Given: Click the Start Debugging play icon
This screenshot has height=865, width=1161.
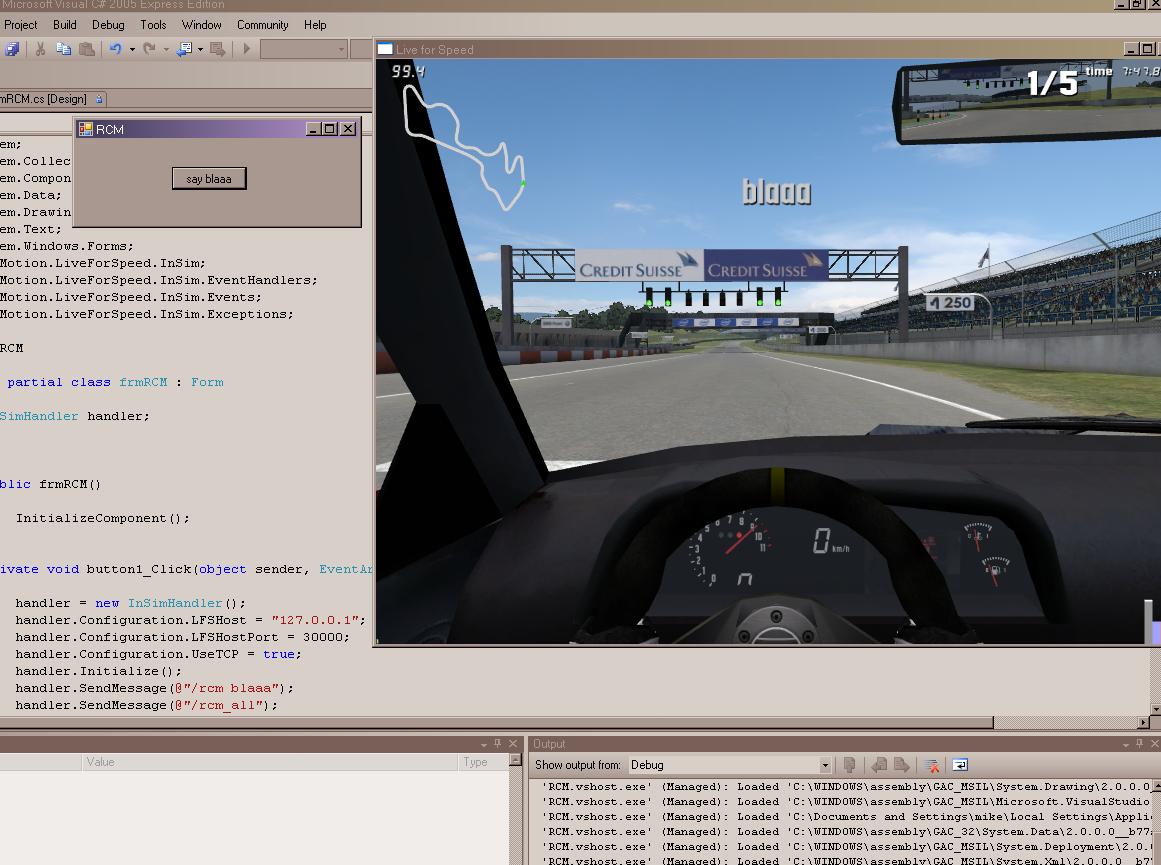Looking at the screenshot, I should point(247,50).
